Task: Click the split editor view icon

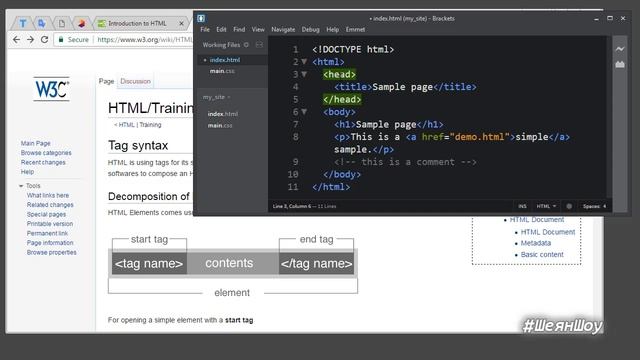Action: (x=259, y=45)
